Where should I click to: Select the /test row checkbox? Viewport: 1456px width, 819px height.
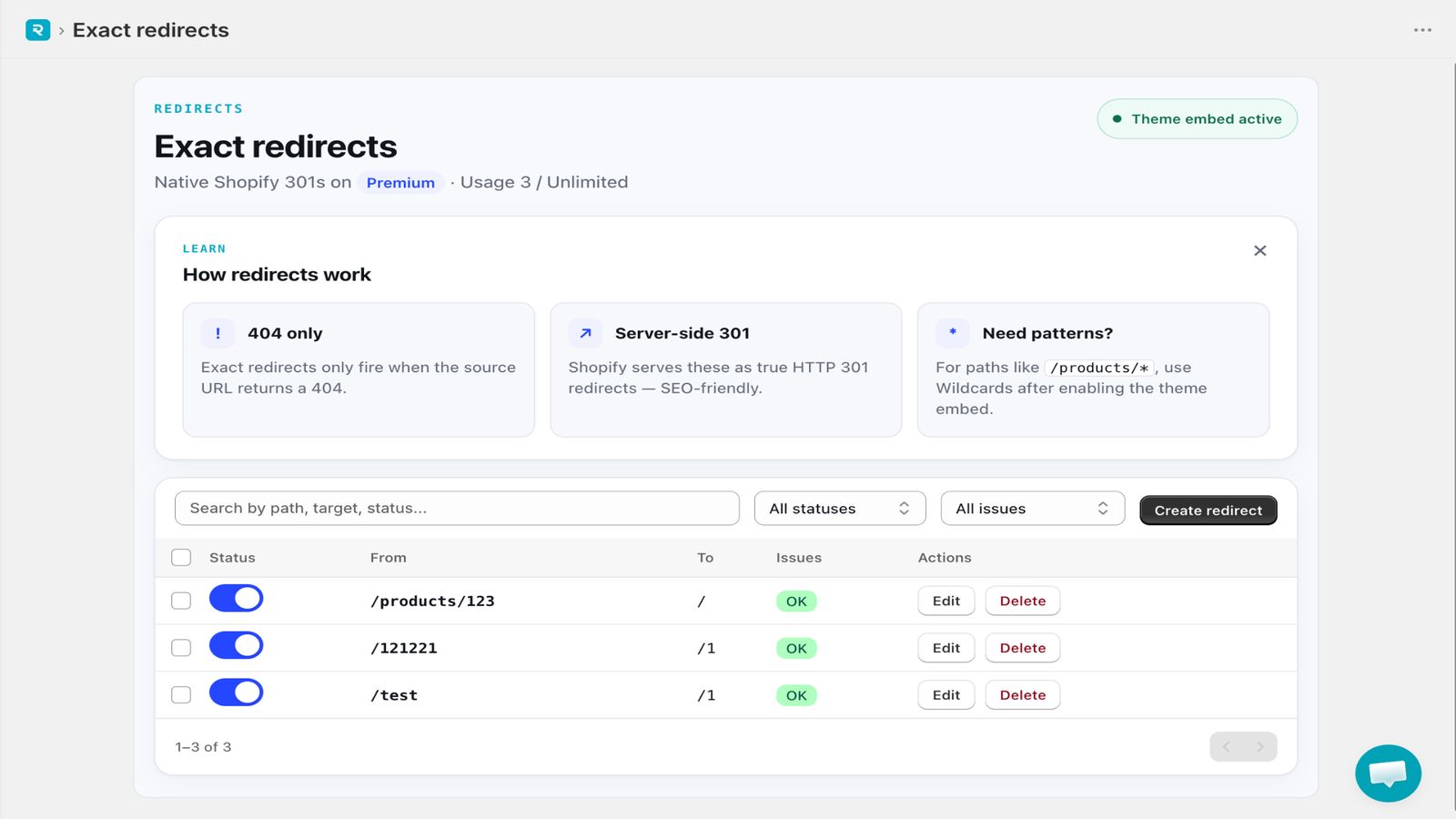pos(181,695)
